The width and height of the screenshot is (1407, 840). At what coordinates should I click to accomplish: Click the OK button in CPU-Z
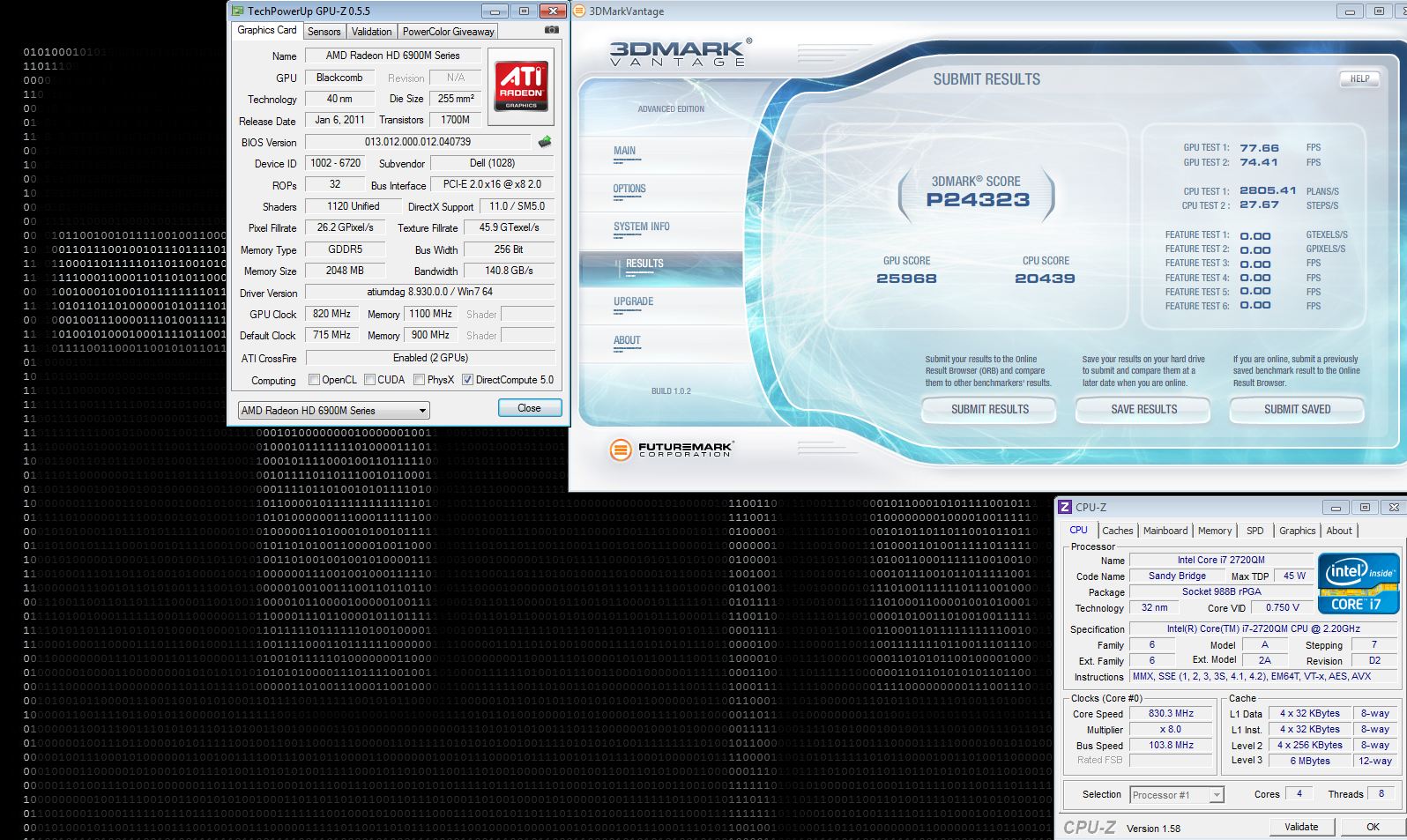[x=1373, y=827]
